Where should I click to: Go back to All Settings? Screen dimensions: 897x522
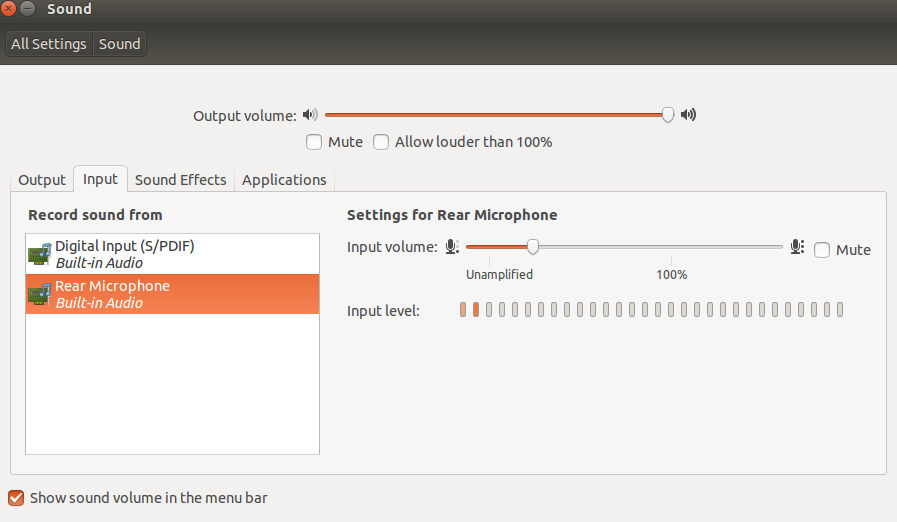pyautogui.click(x=48, y=44)
